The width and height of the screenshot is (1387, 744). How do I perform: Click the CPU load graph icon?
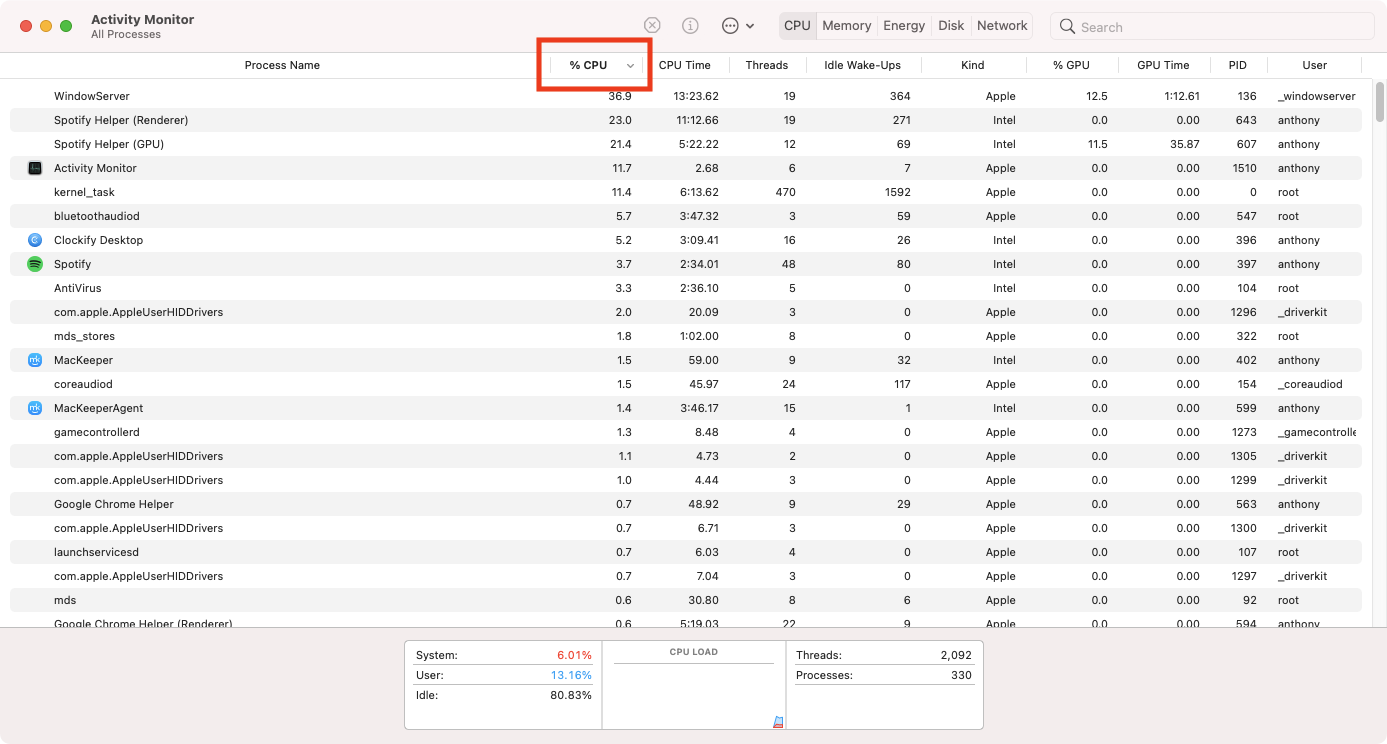coord(779,721)
